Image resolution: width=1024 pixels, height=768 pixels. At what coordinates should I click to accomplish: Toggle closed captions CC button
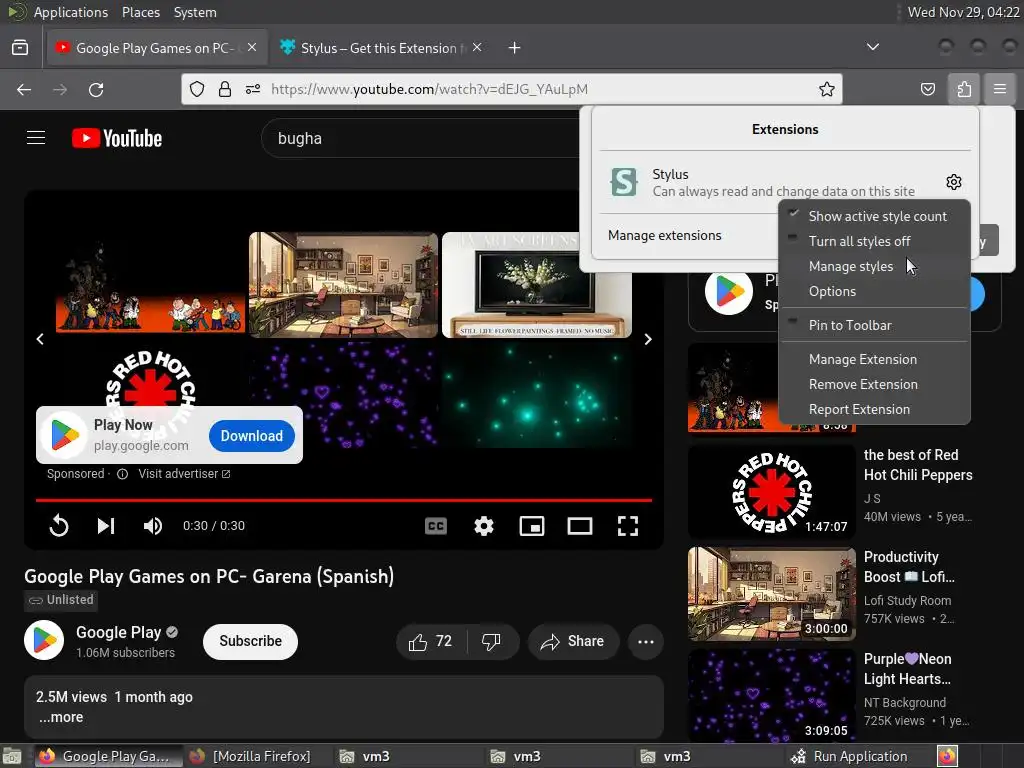(x=436, y=526)
